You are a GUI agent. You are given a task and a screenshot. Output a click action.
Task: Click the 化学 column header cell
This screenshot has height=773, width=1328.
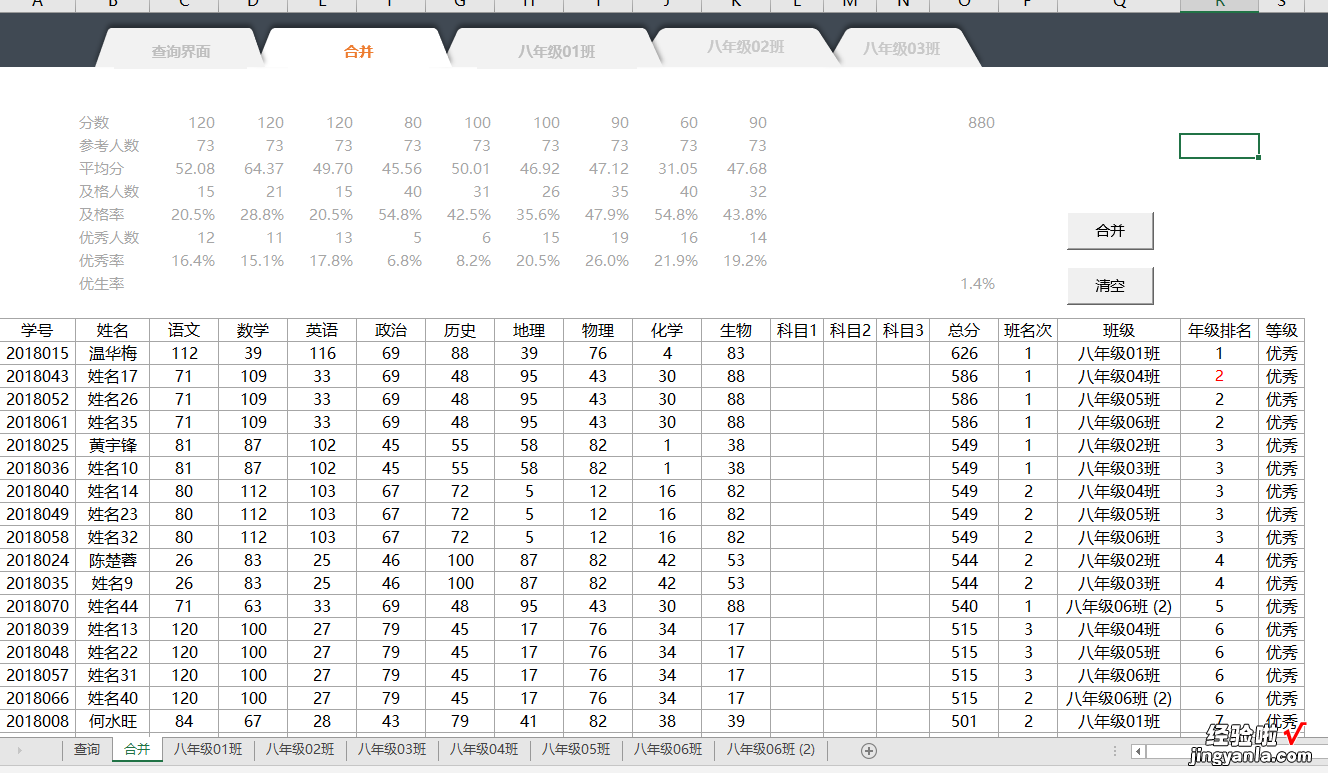667,330
